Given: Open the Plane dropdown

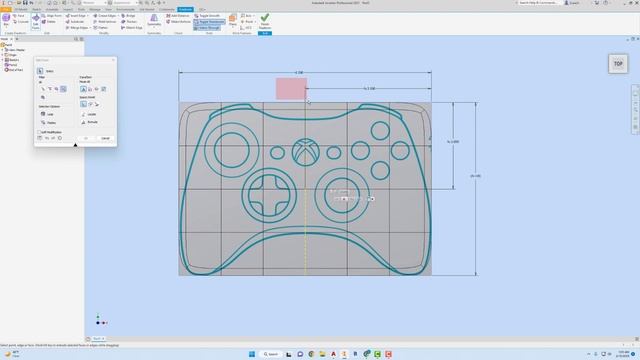Looking at the screenshot, I should point(233,27).
